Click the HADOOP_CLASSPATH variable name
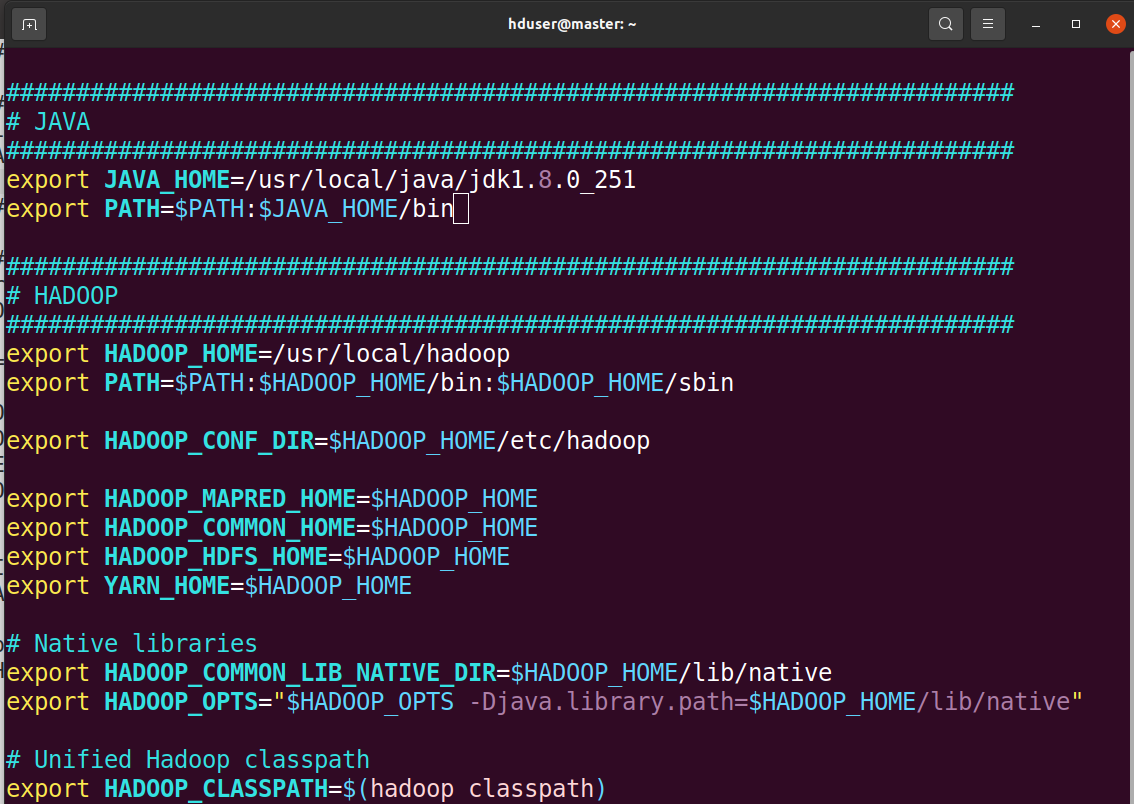Image resolution: width=1134 pixels, height=805 pixels. [x=215, y=789]
